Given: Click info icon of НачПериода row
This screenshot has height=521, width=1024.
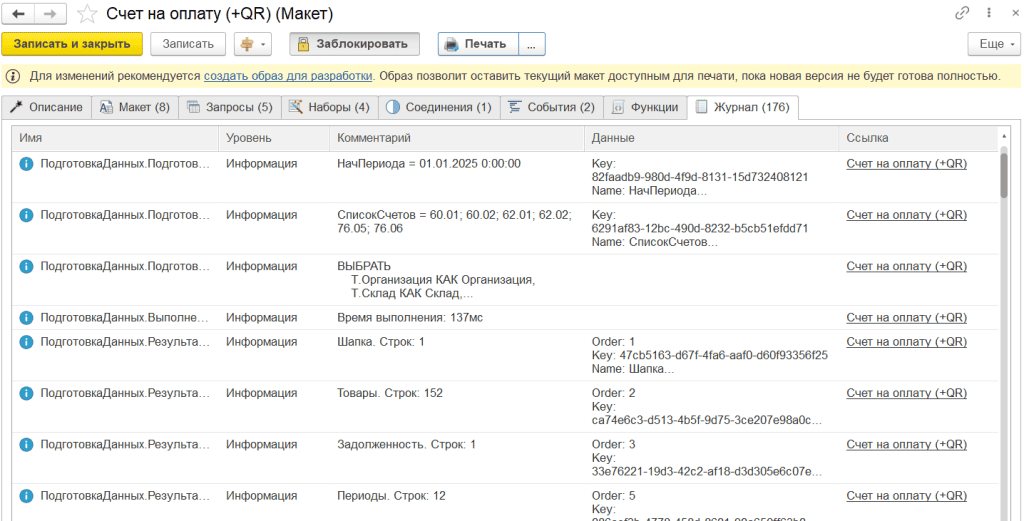Looking at the screenshot, I should click(x=26, y=164).
